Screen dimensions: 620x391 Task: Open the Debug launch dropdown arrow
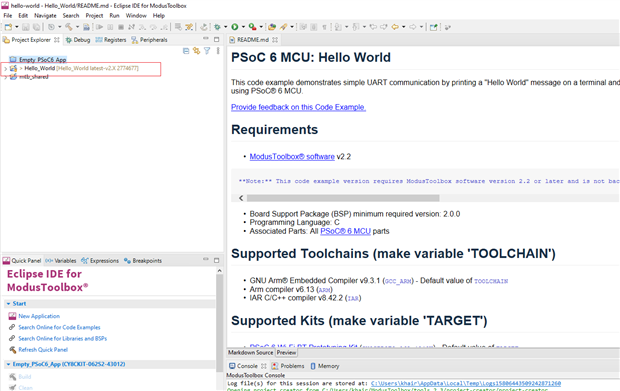[x=226, y=27]
